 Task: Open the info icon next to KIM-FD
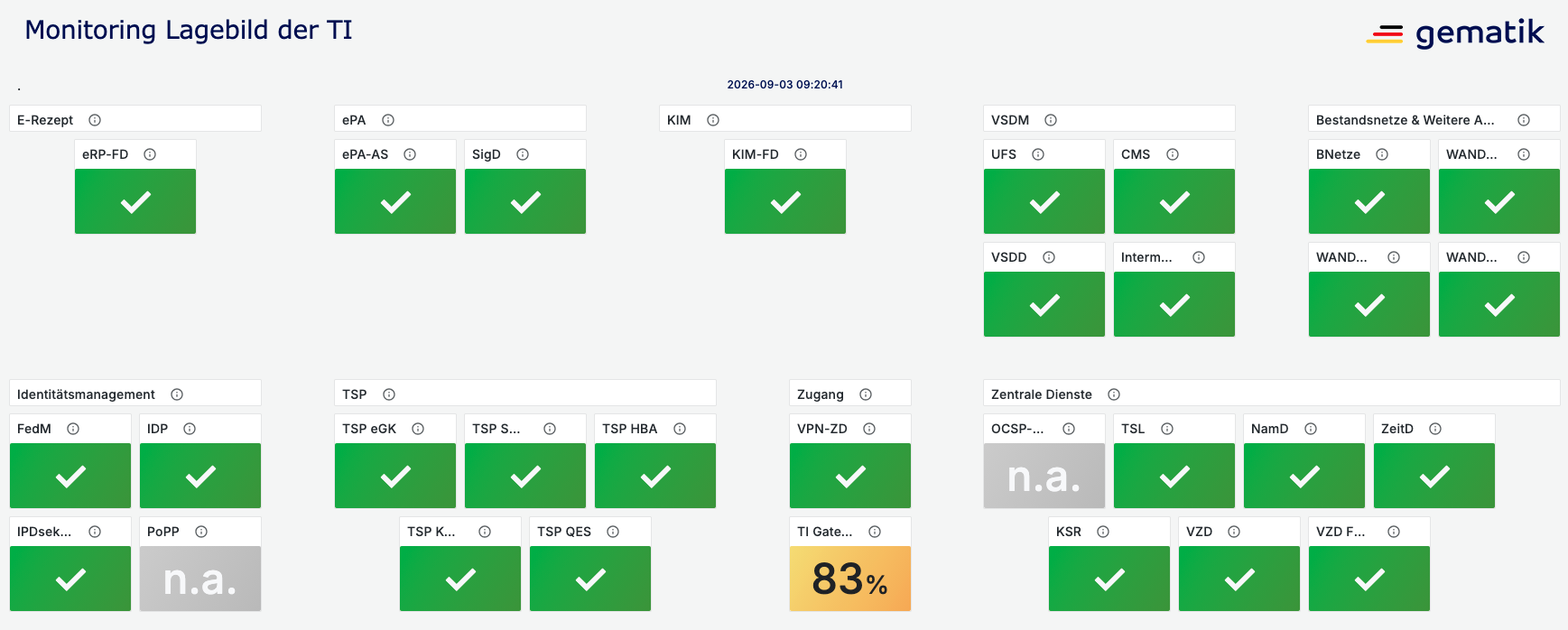click(801, 154)
